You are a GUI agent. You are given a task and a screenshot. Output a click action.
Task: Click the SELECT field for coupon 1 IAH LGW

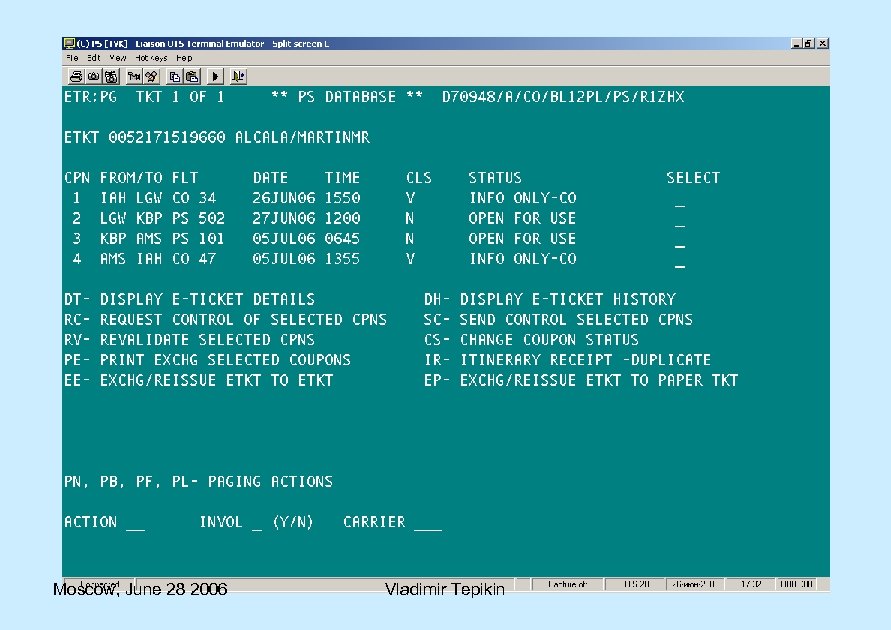(680, 203)
